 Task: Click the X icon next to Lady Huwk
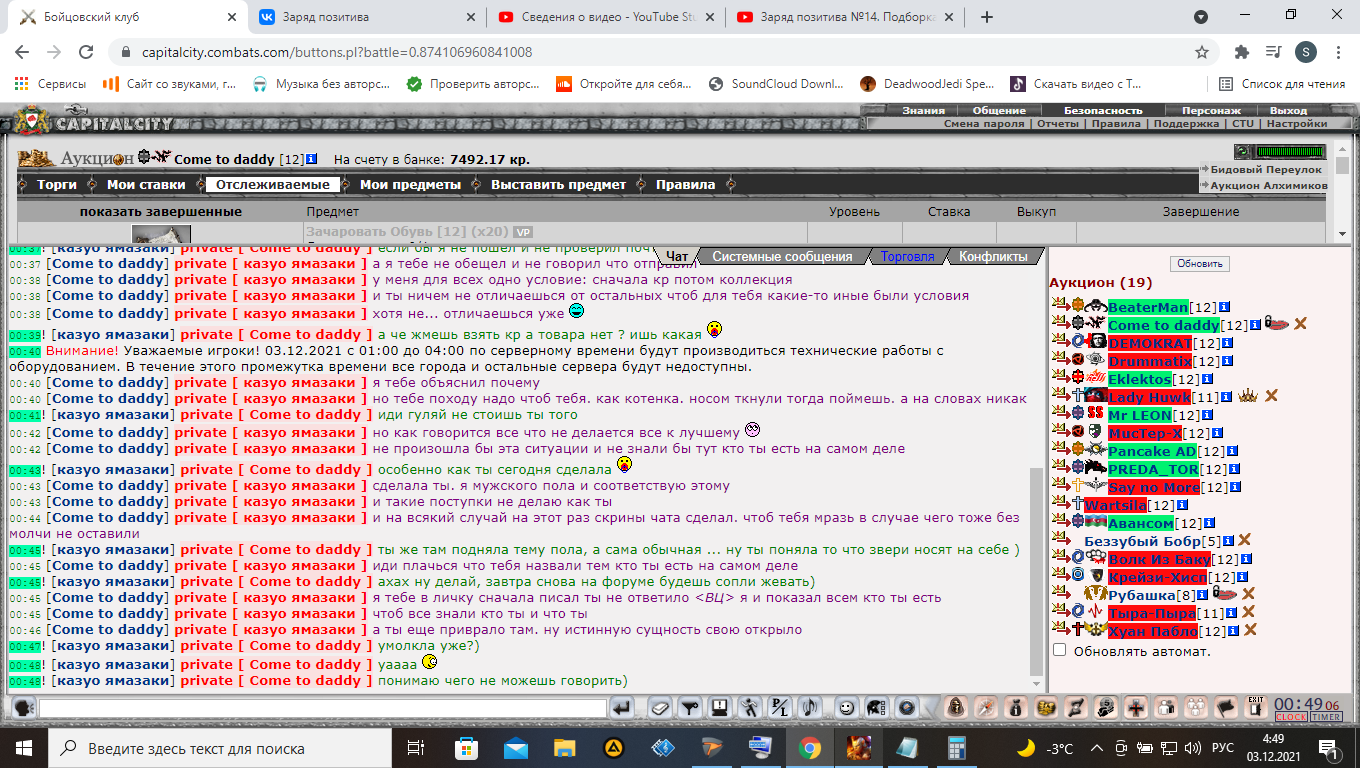[x=1272, y=396]
